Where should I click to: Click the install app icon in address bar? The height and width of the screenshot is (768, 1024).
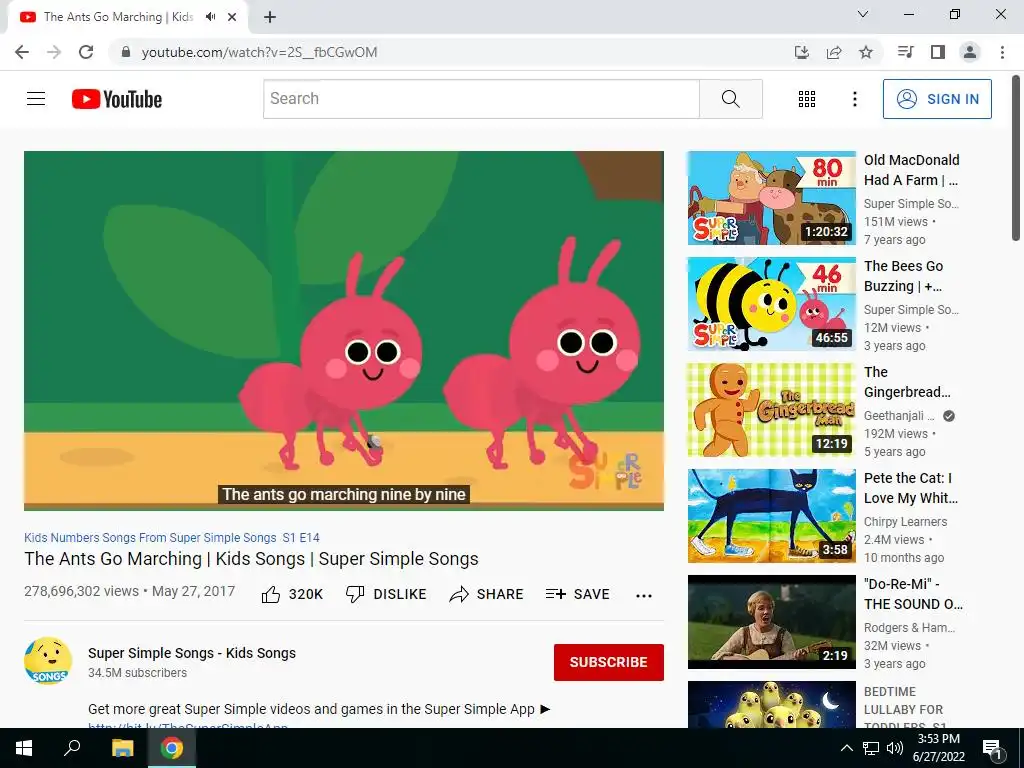pyautogui.click(x=802, y=52)
